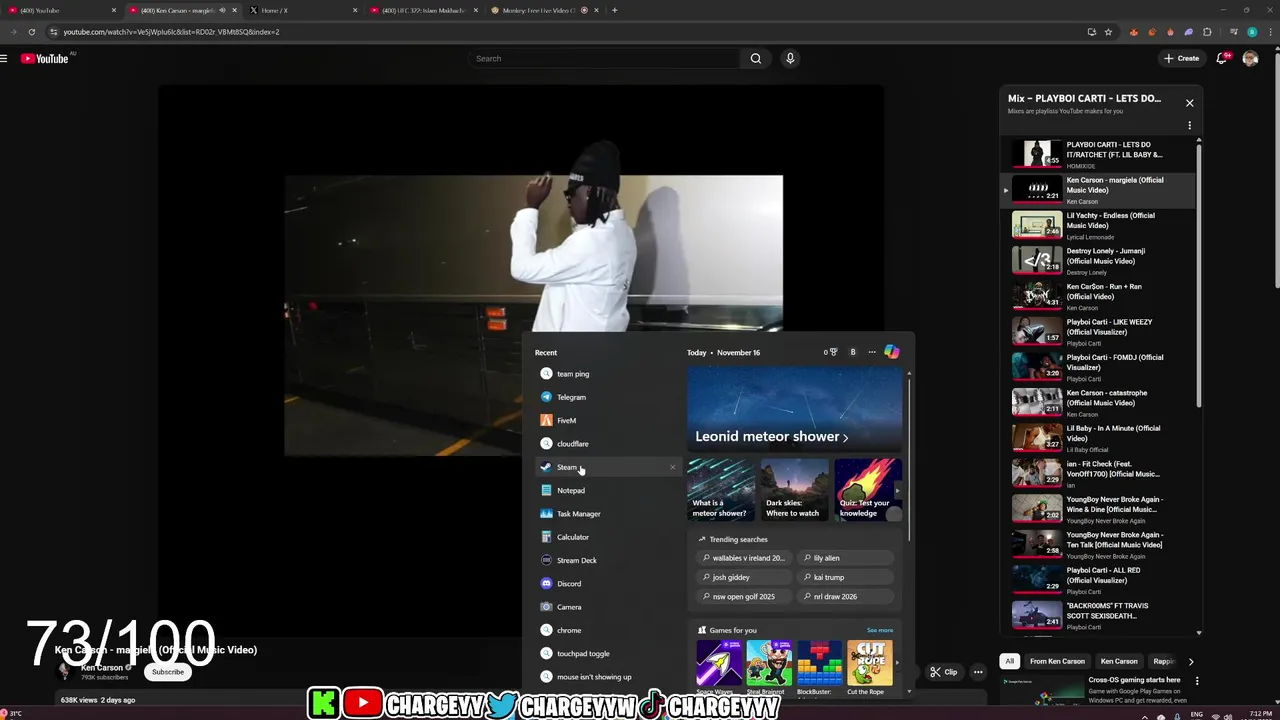The height and width of the screenshot is (720, 1280).
Task: Close the Mix playlist panel
Action: tap(1189, 103)
